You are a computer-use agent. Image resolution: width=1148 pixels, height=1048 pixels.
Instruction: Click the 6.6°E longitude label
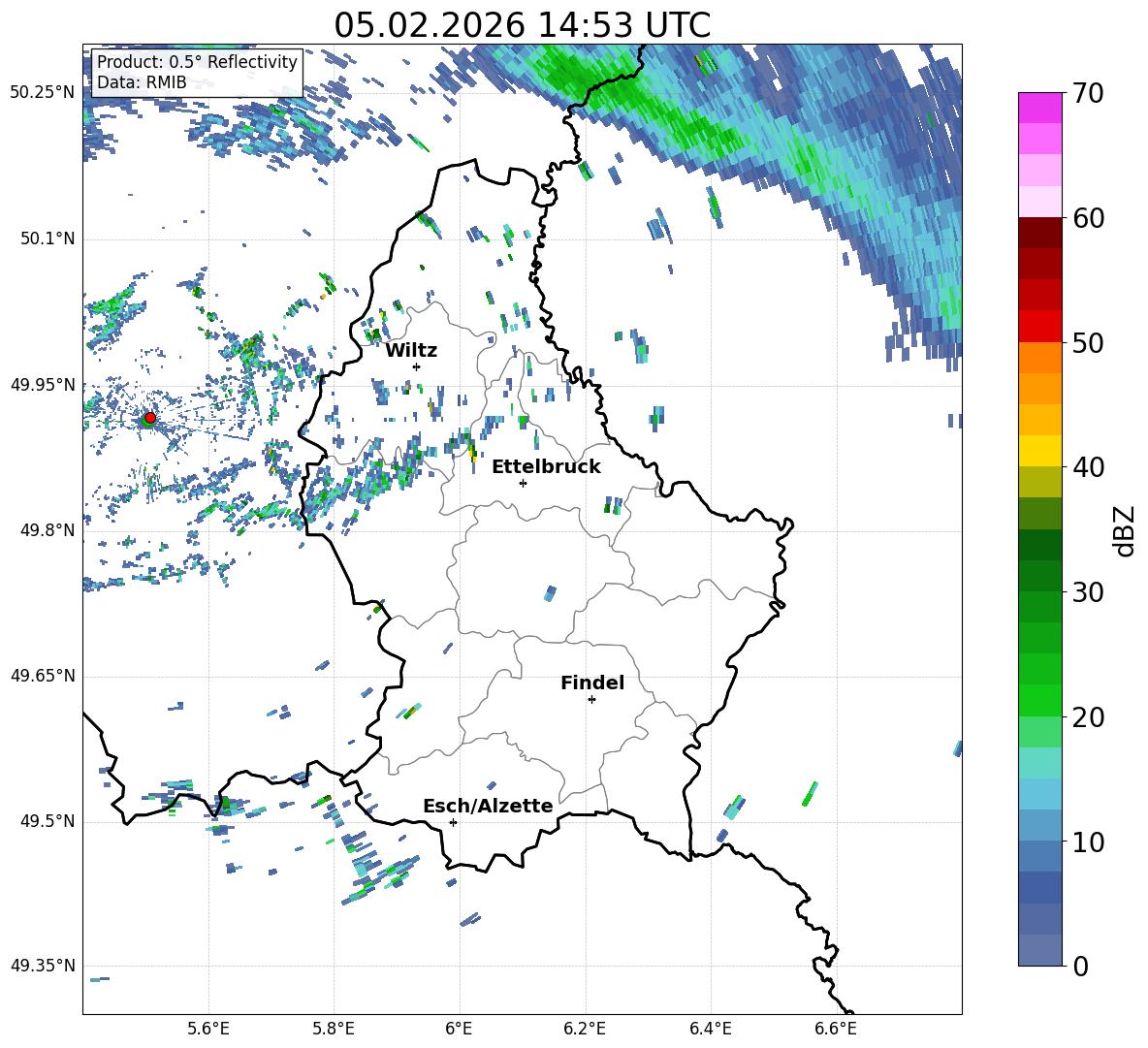click(x=836, y=1030)
